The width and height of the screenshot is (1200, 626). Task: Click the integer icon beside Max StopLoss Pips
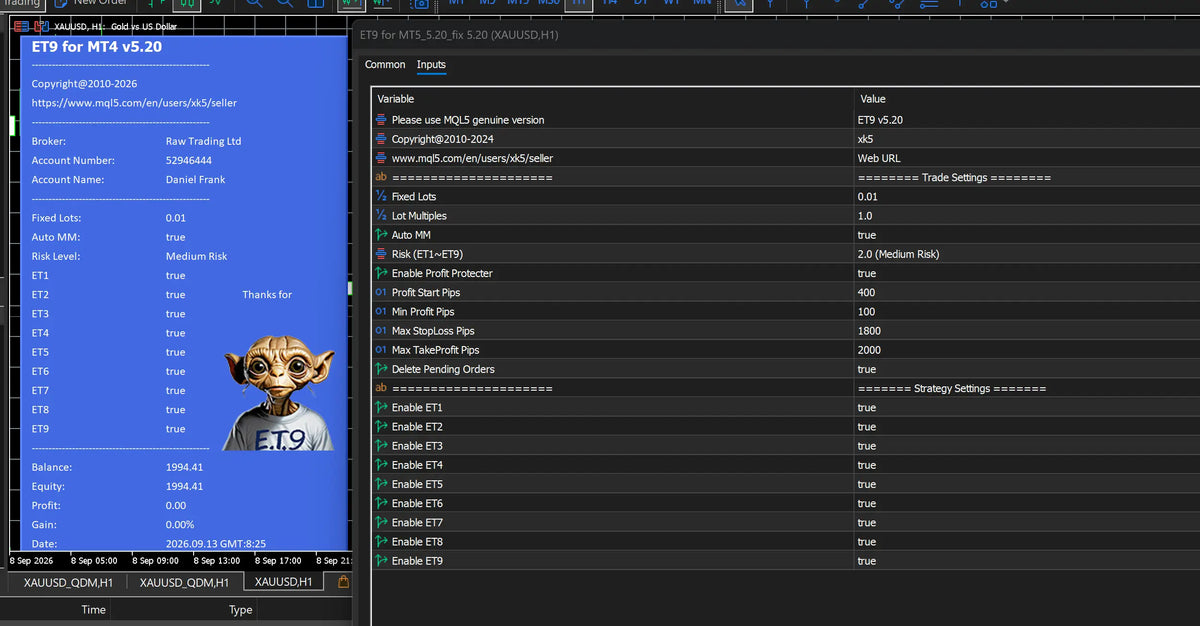[381, 331]
